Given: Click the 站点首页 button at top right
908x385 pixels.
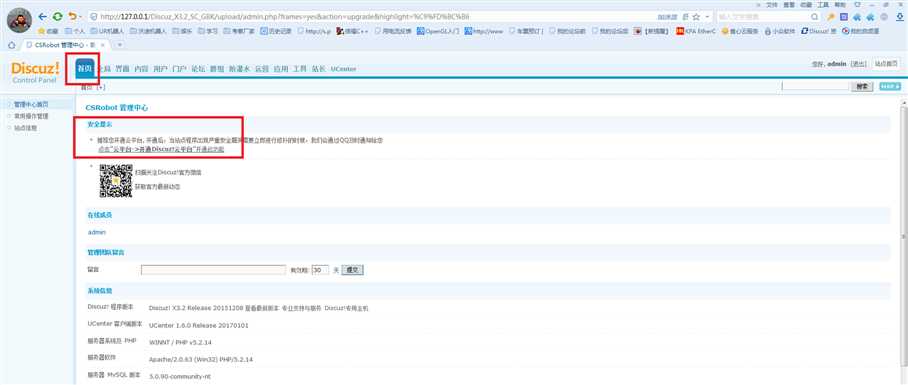Looking at the screenshot, I should pyautogui.click(x=887, y=64).
